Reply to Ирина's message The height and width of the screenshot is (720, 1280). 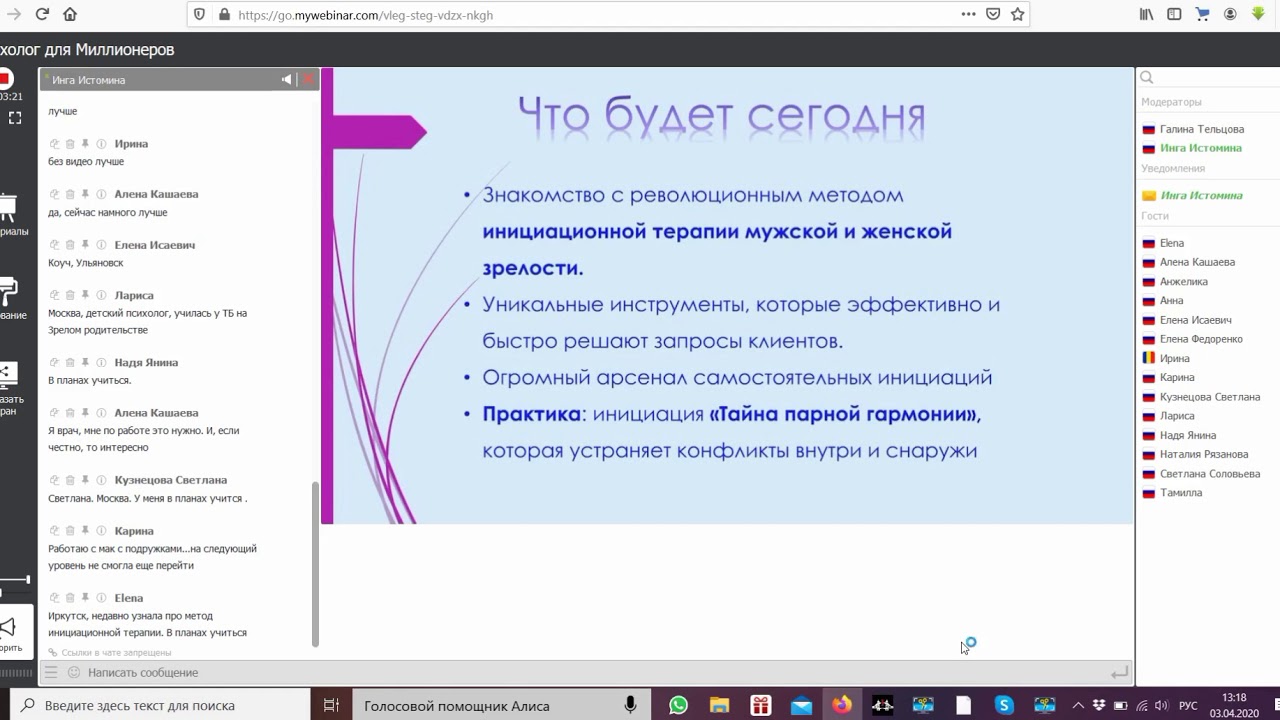55,144
